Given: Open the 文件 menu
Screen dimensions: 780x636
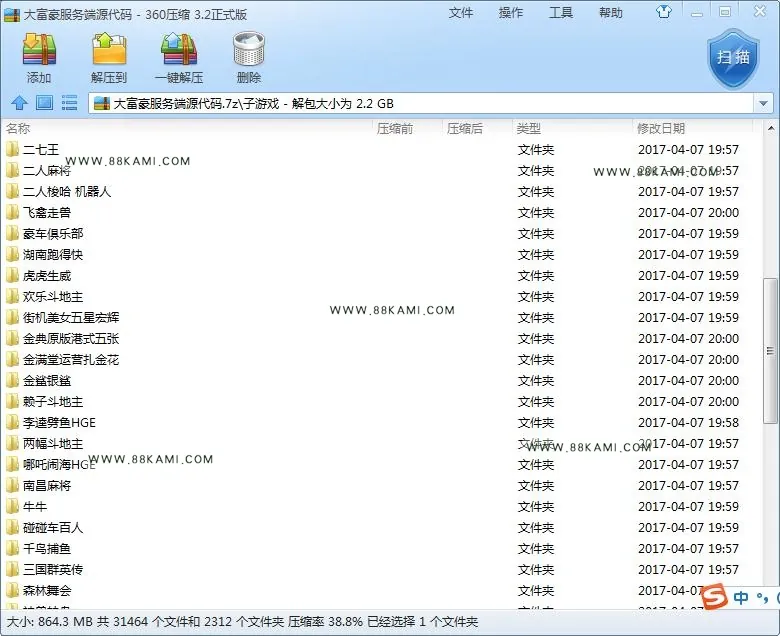Looking at the screenshot, I should [x=461, y=13].
